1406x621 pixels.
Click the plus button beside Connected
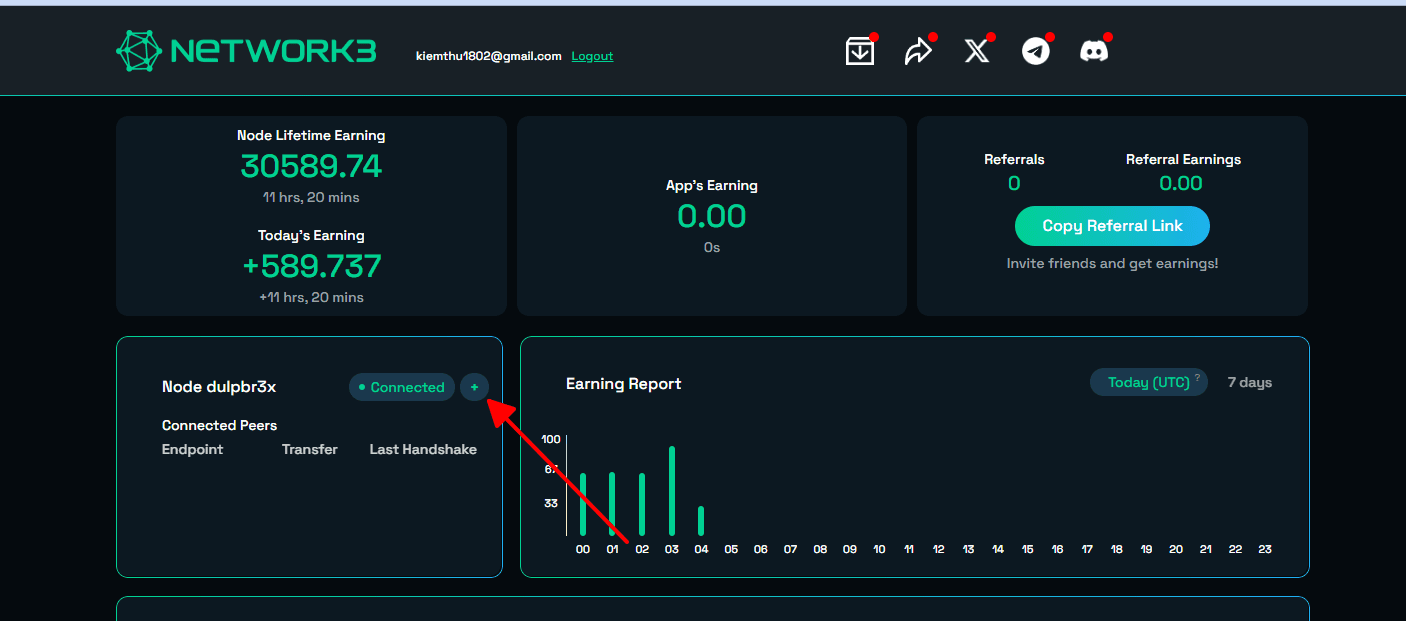475,387
